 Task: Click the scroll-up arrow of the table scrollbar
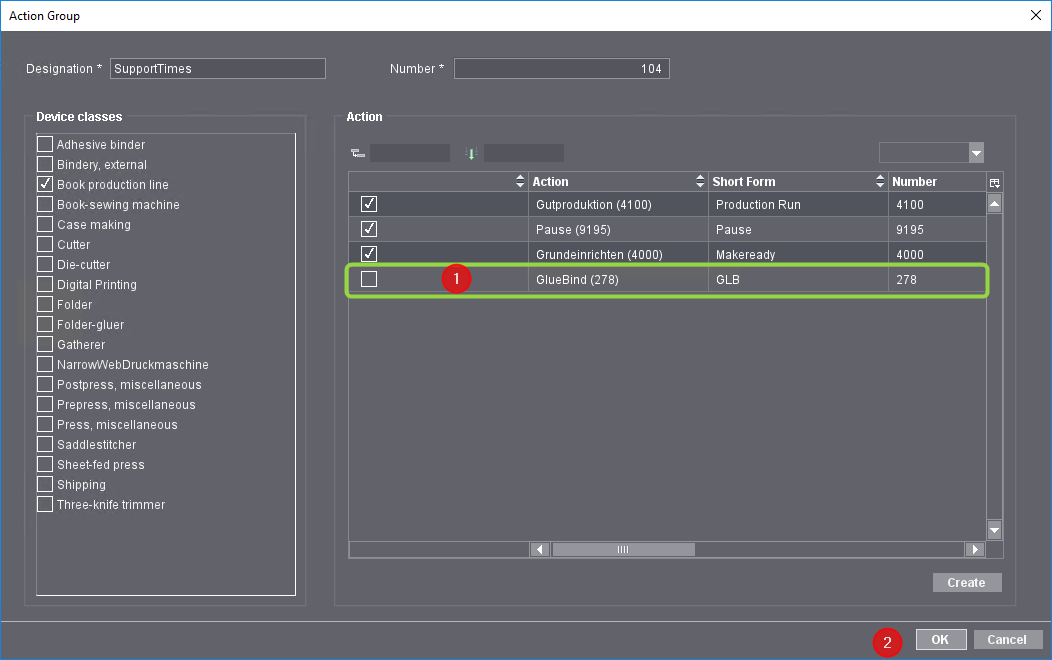(x=994, y=202)
